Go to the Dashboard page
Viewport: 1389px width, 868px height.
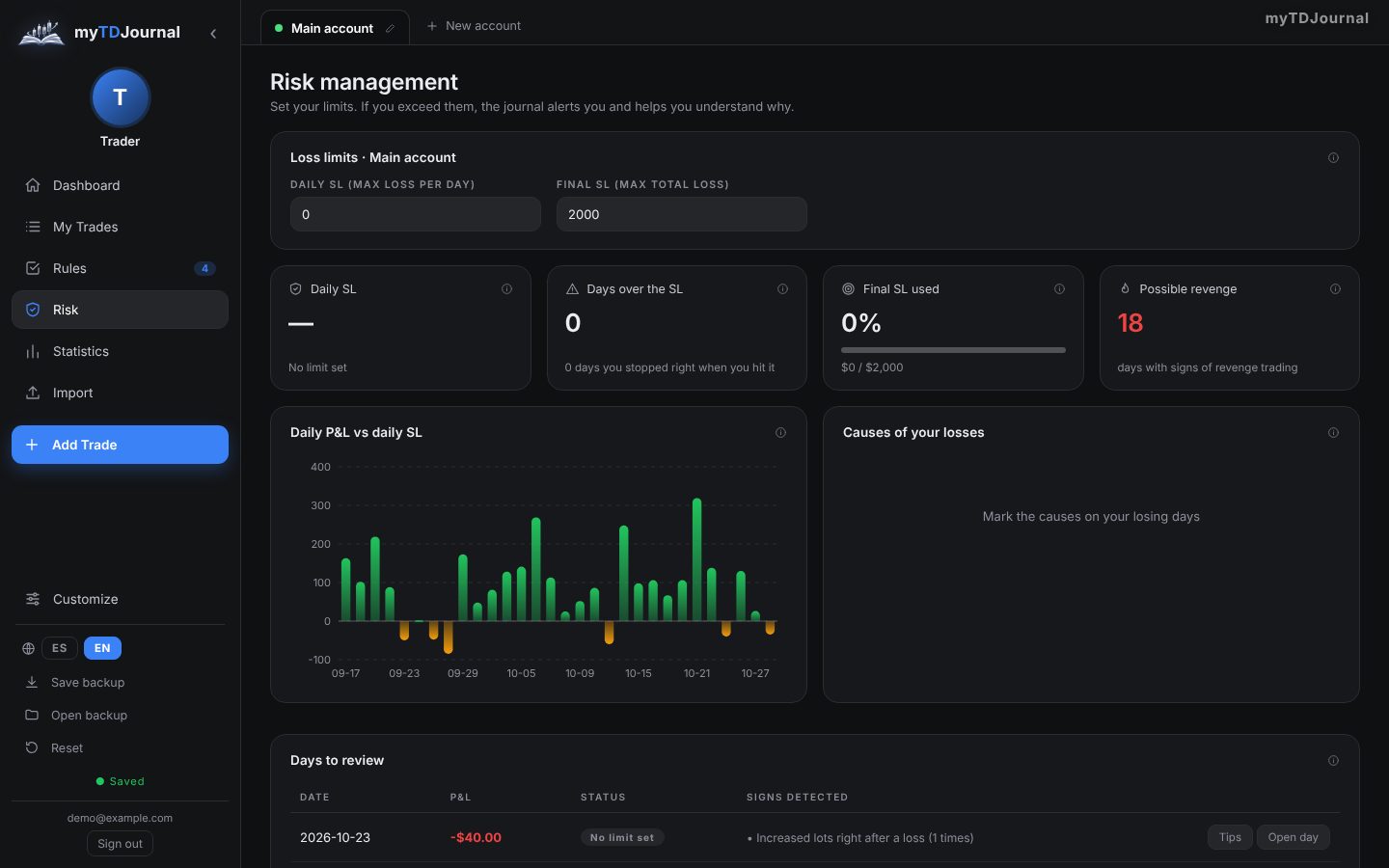[120, 185]
